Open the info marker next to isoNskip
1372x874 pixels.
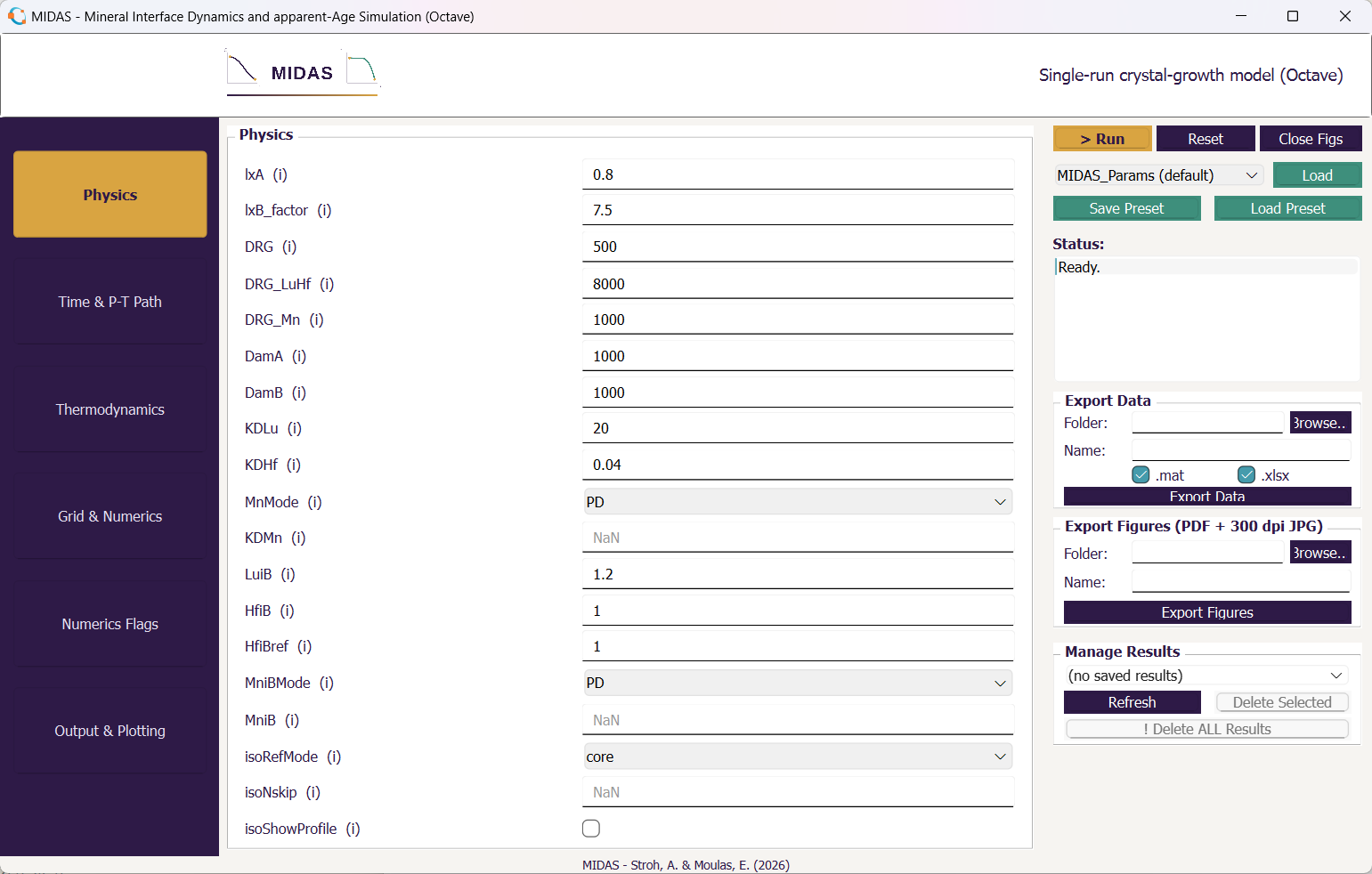(x=313, y=792)
